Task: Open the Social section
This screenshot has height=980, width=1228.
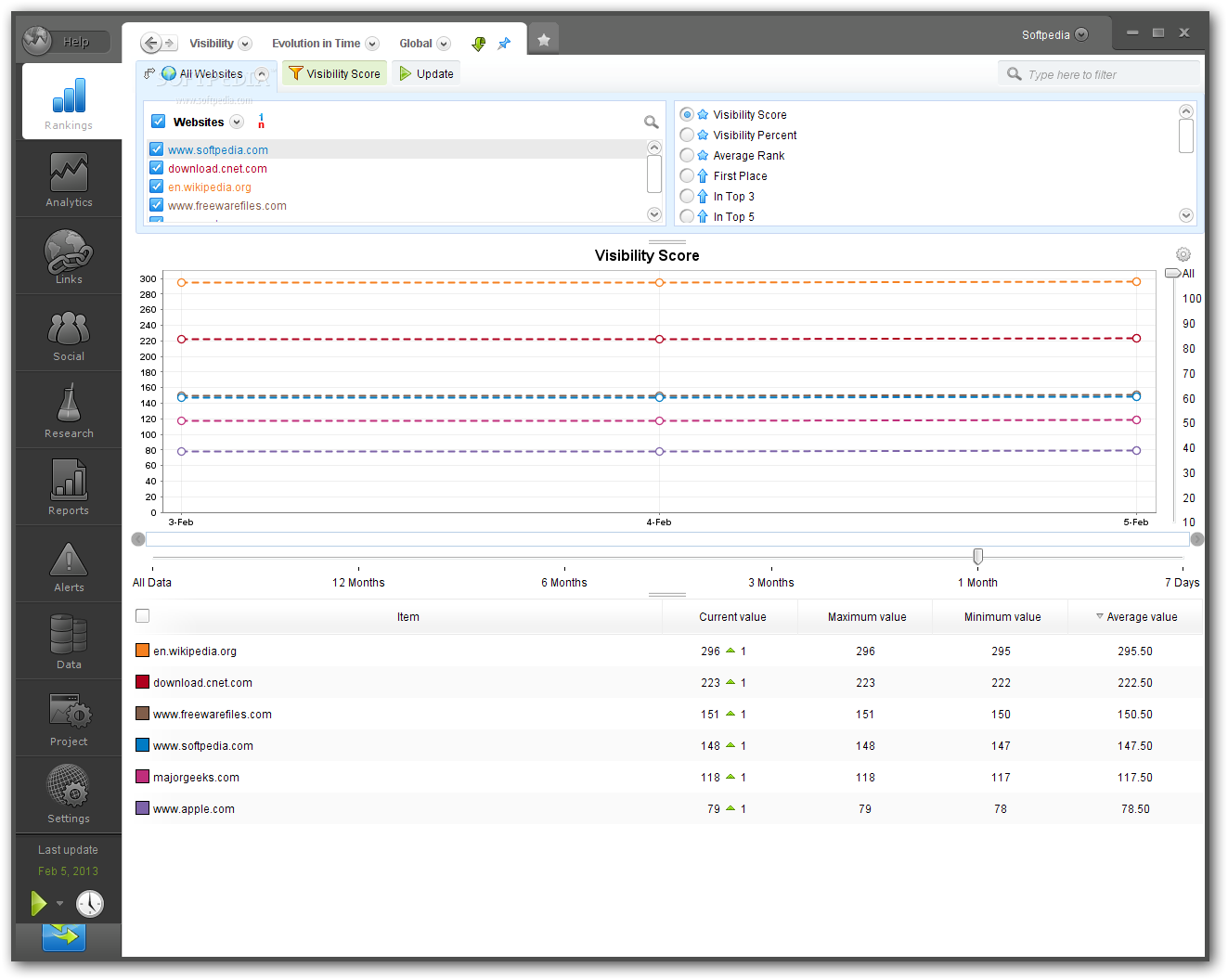Action: [x=69, y=333]
